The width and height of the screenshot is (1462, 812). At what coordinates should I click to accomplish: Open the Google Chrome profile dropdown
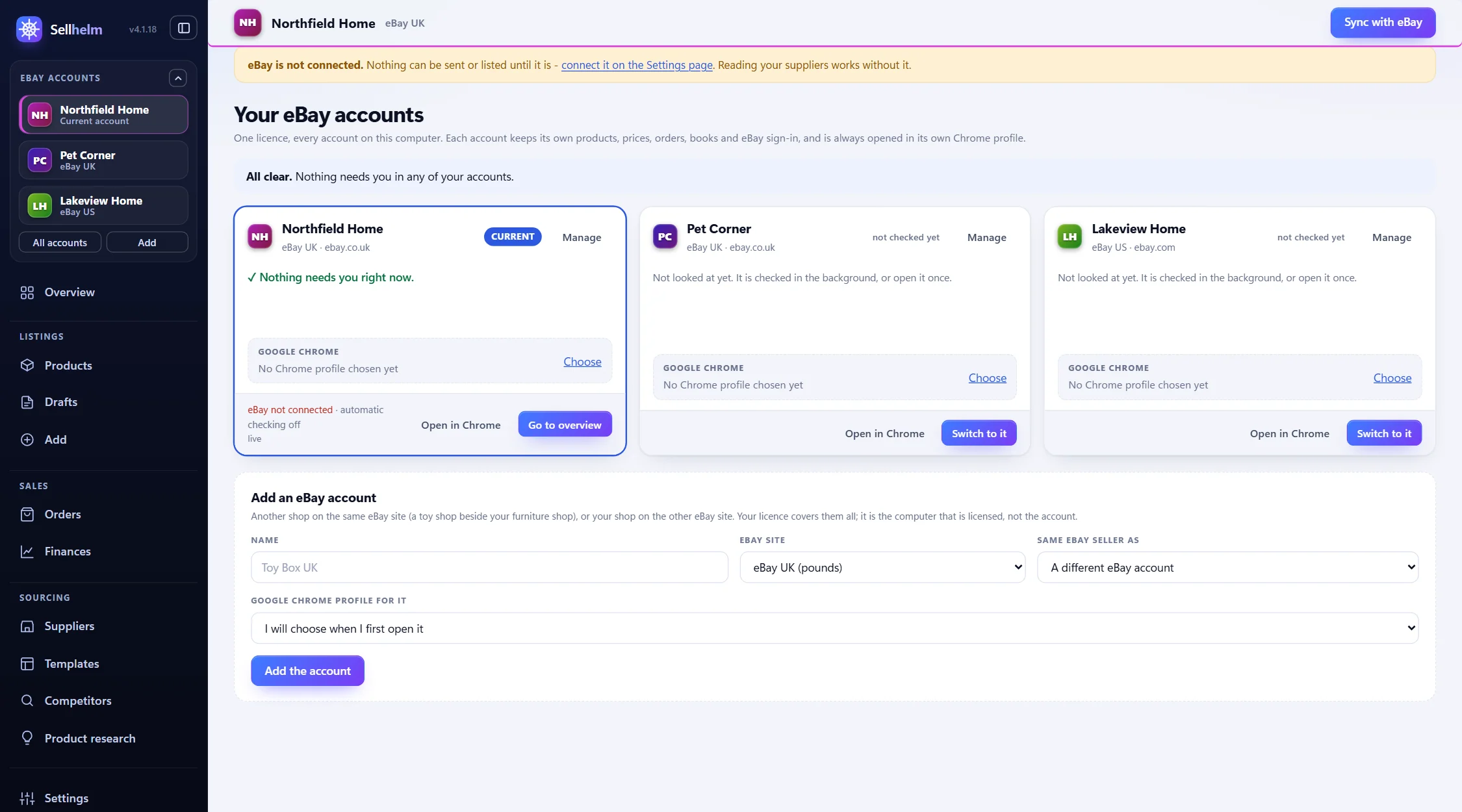click(834, 628)
